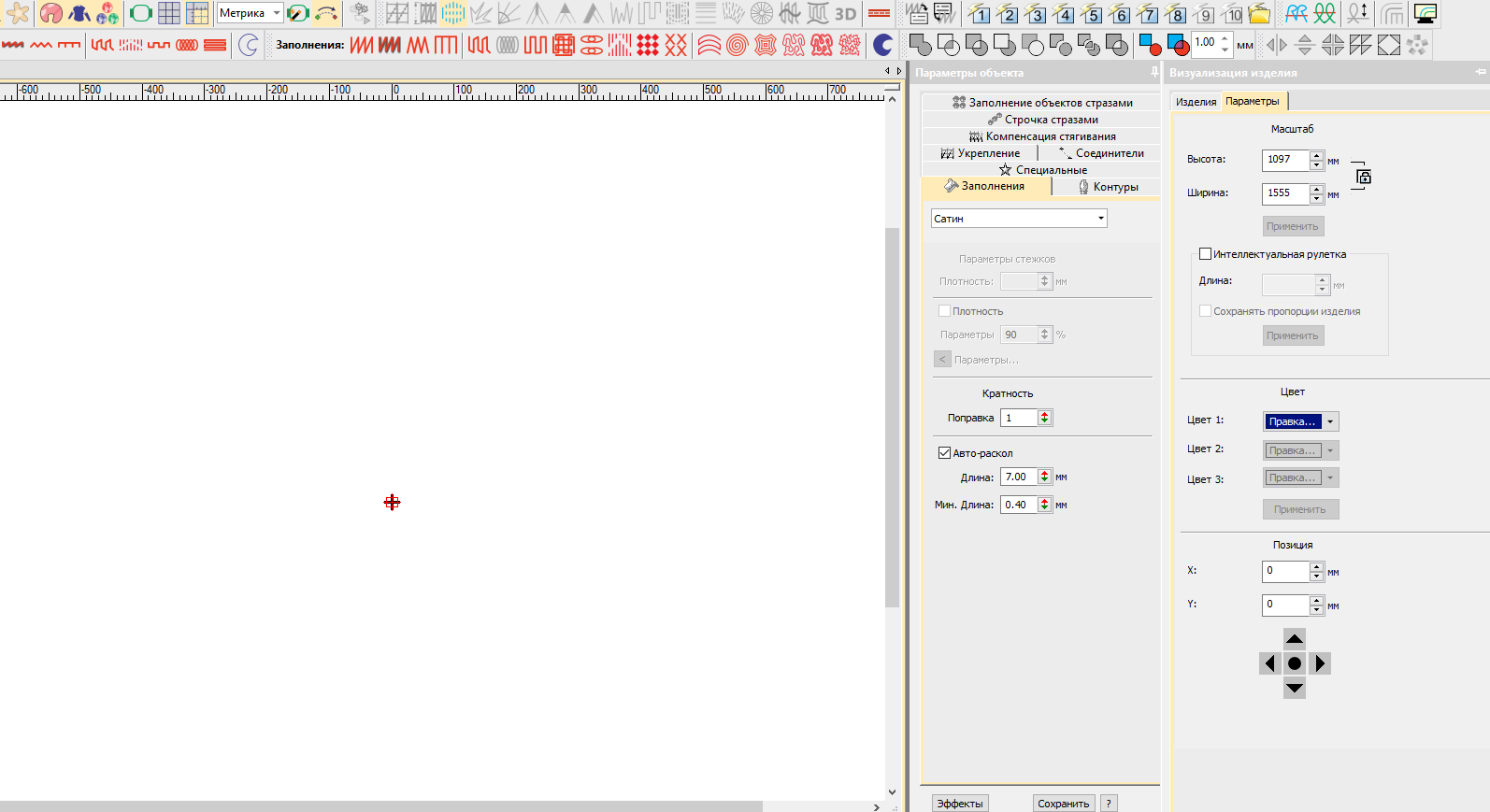
Task: Expand the Цвет 1 color dropdown
Action: pyautogui.click(x=1330, y=421)
